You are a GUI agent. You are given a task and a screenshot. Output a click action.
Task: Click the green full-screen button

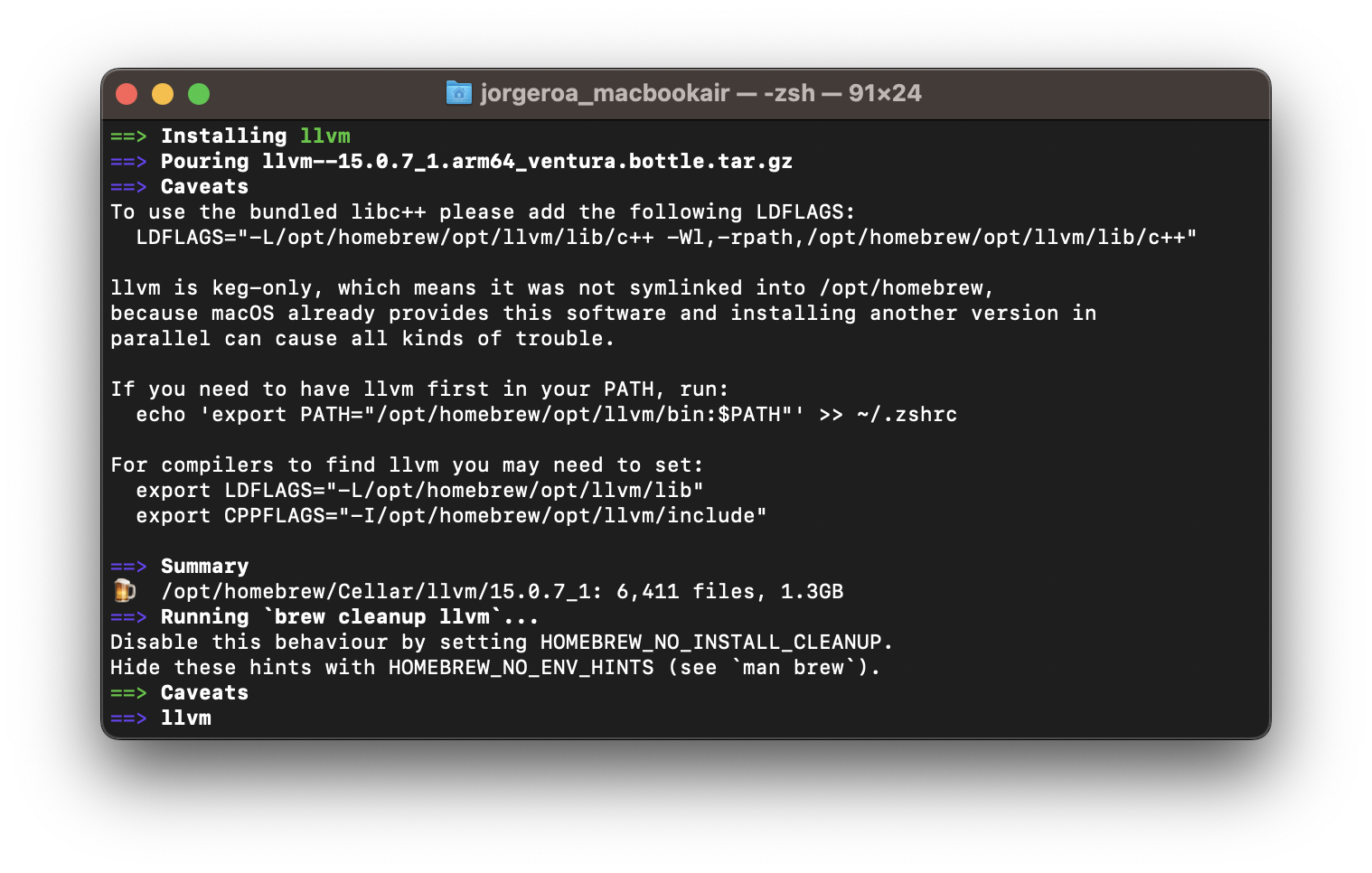pos(199,94)
